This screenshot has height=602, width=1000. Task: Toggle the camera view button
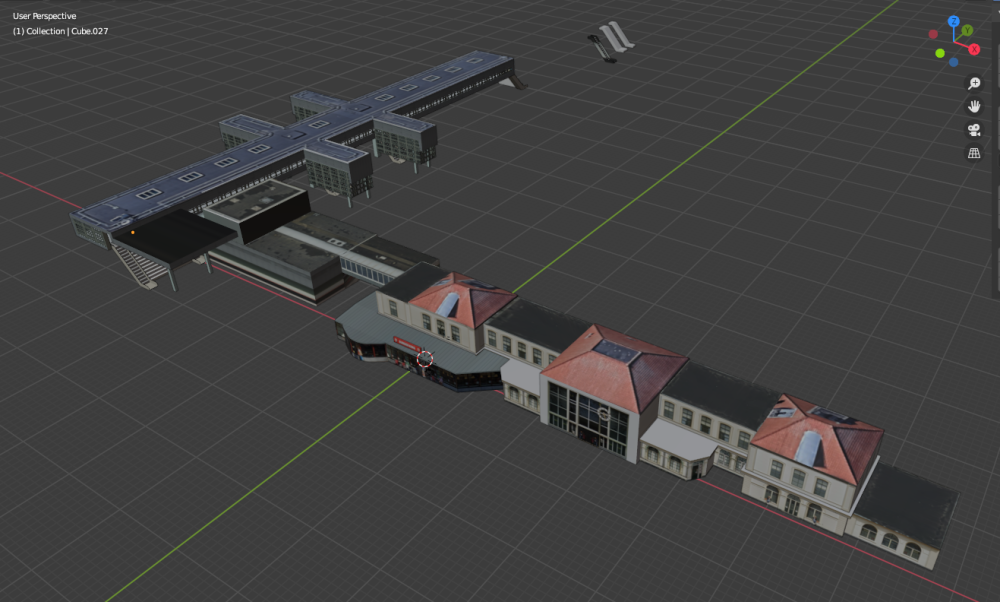[973, 130]
